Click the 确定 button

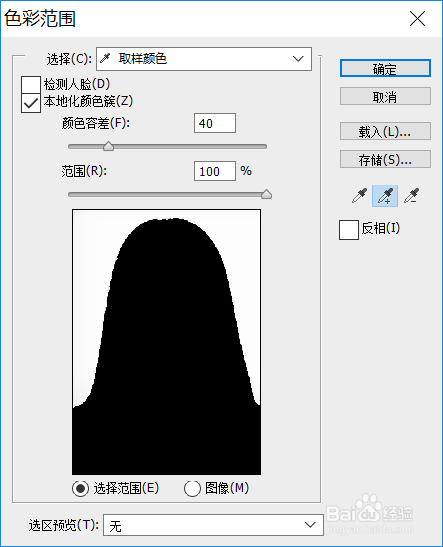click(385, 68)
